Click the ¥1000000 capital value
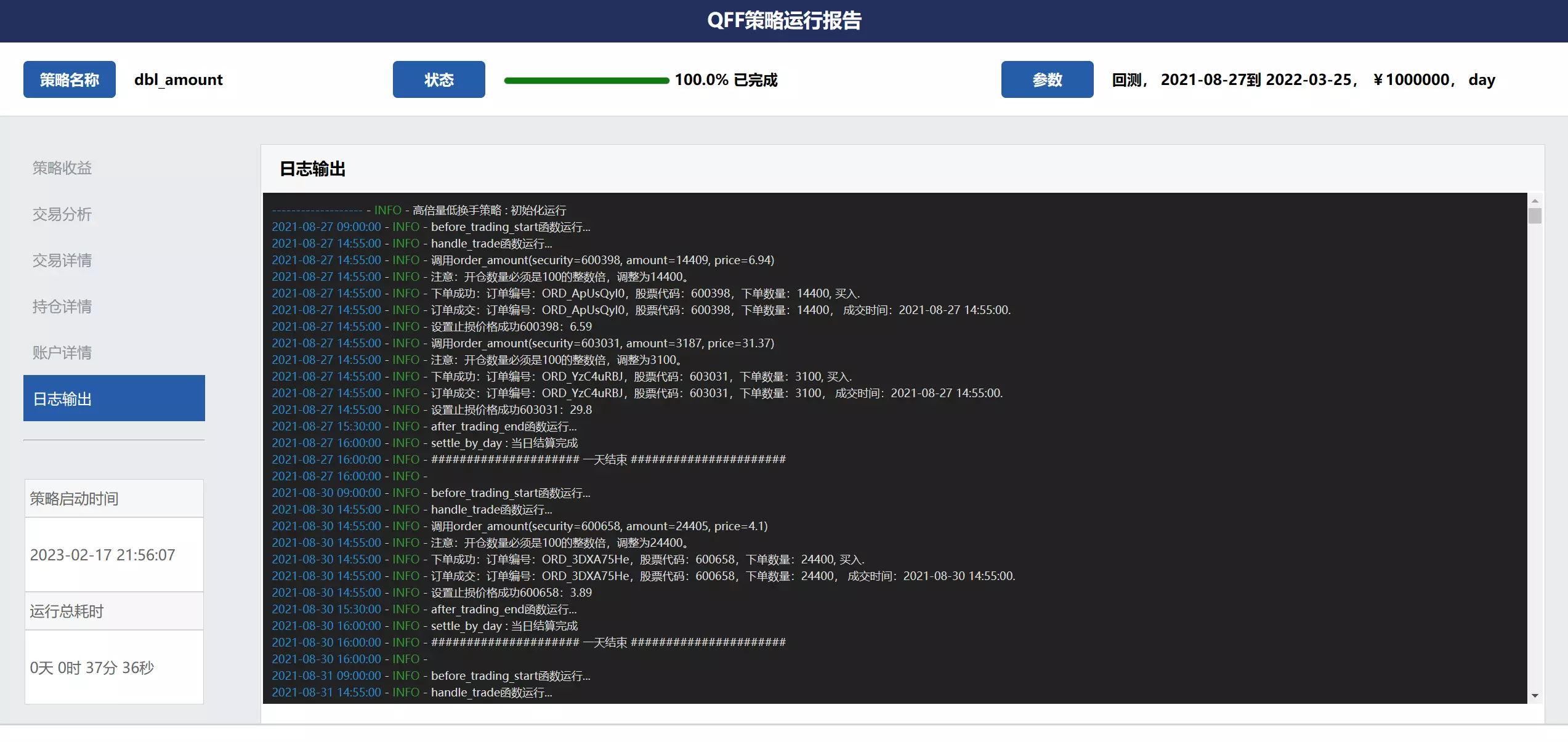1568x742 pixels. tap(1411, 79)
